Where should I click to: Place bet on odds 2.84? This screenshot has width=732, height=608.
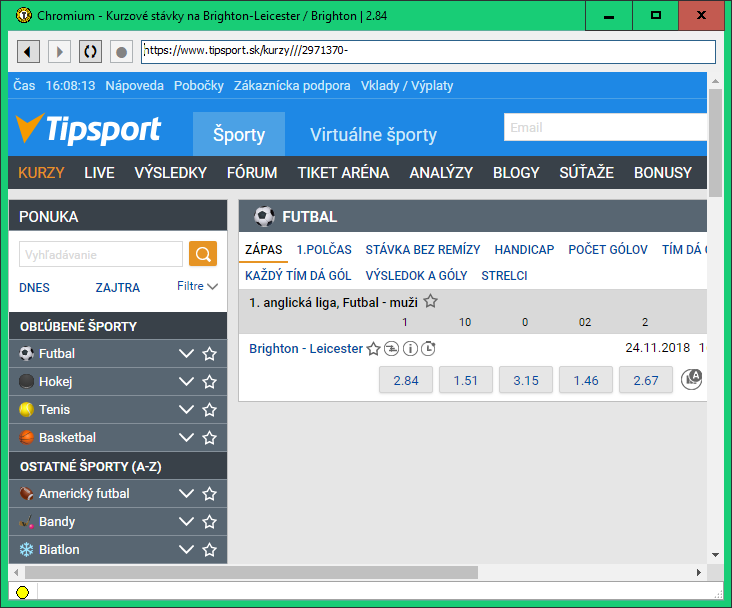(406, 380)
